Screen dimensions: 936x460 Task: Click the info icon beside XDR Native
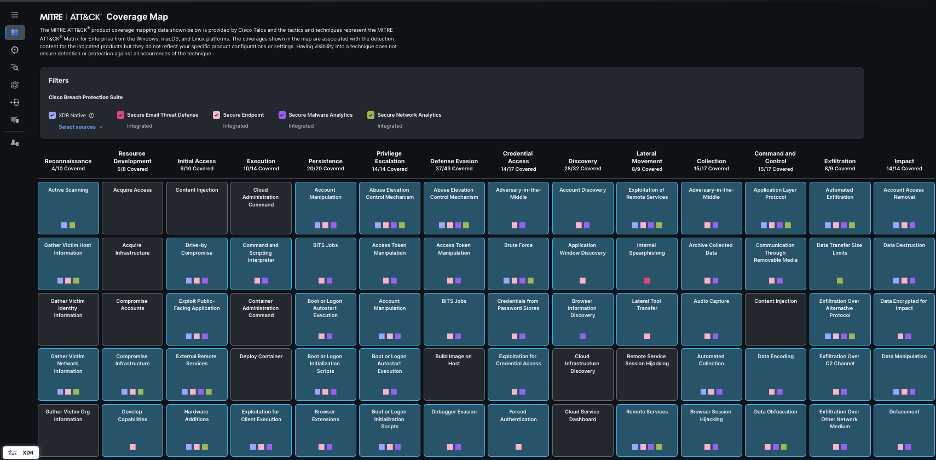92,116
